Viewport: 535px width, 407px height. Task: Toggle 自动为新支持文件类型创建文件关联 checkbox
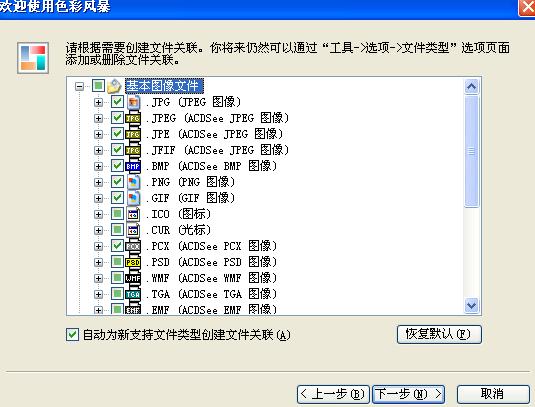tap(72, 335)
